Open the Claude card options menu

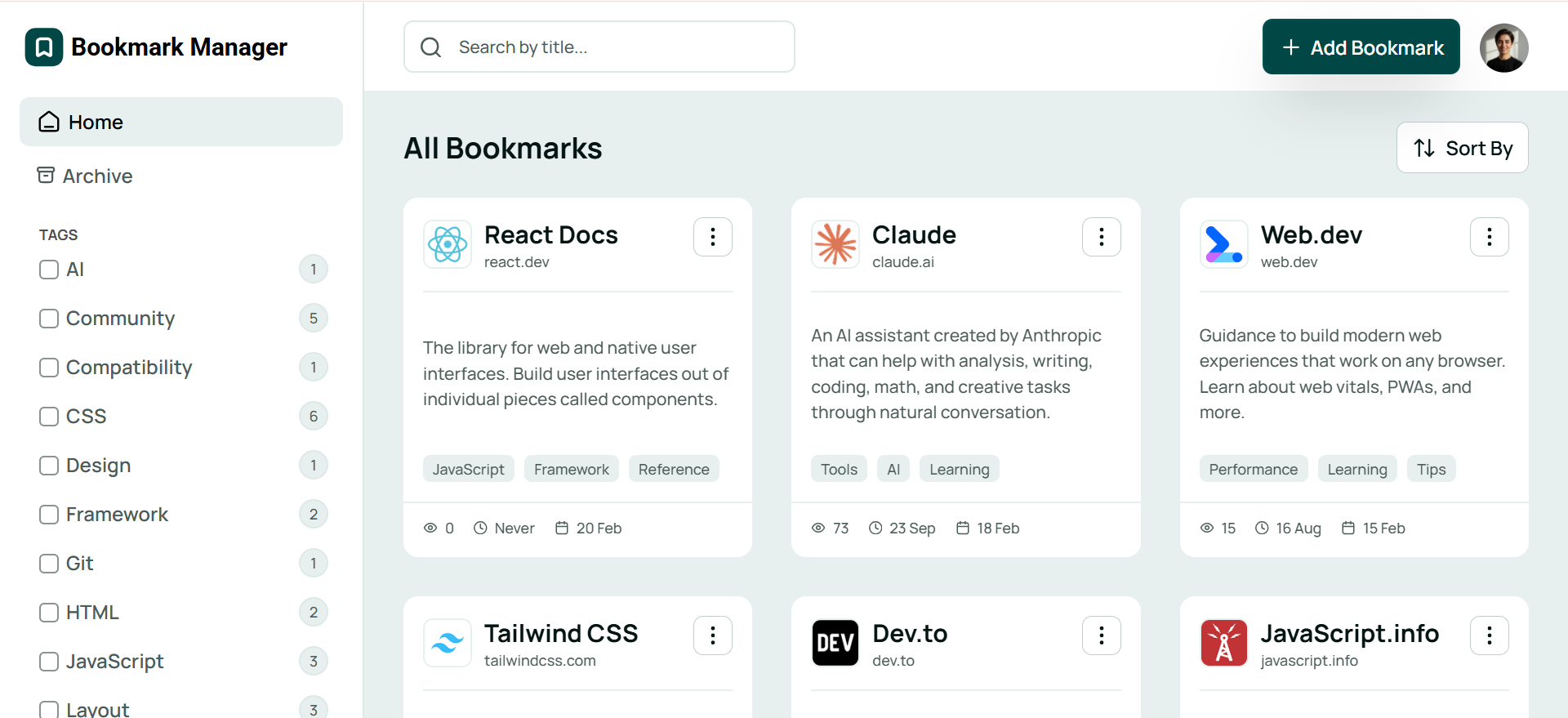tap(1102, 237)
